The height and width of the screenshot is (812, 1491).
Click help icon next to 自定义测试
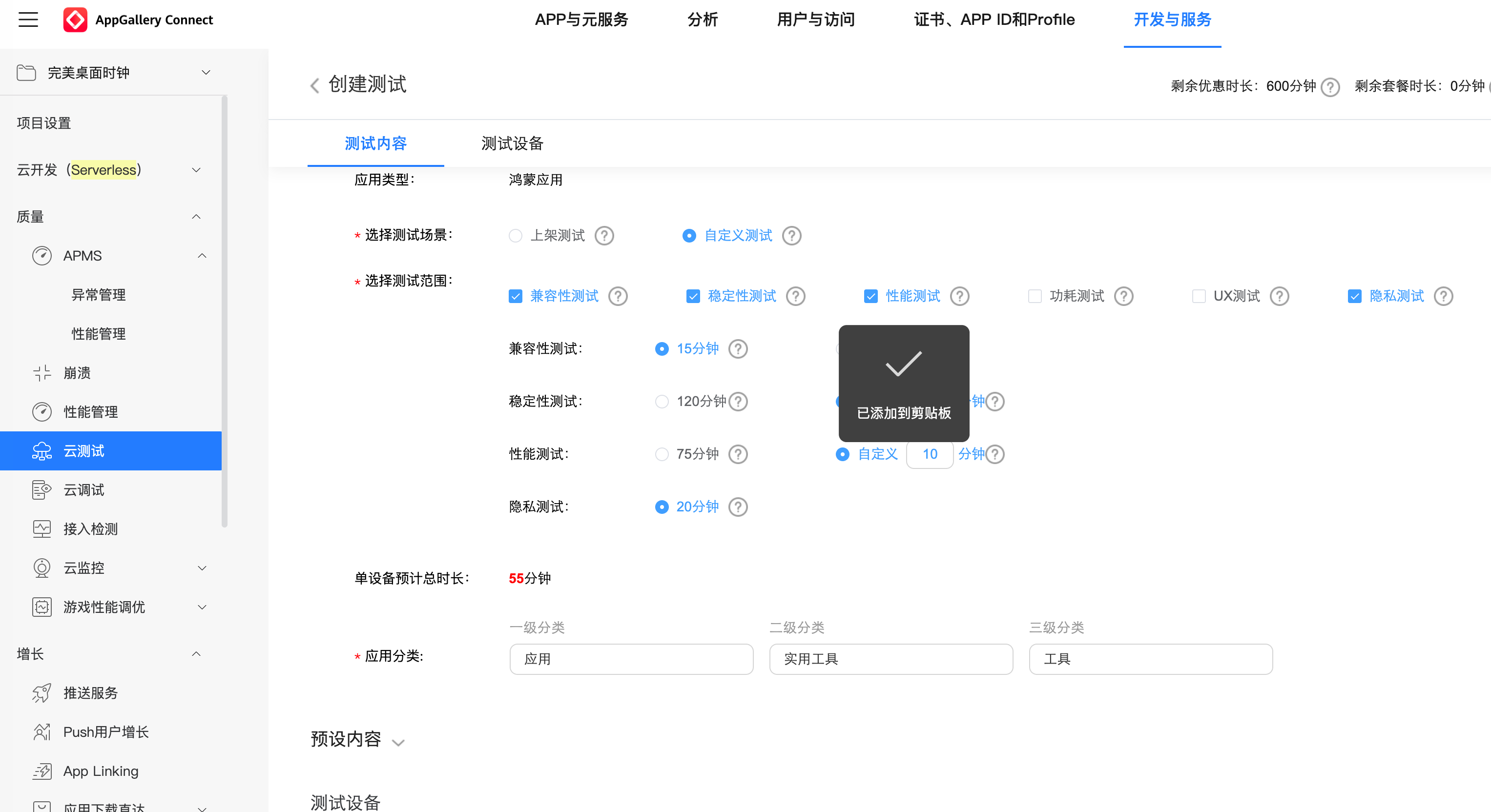792,236
